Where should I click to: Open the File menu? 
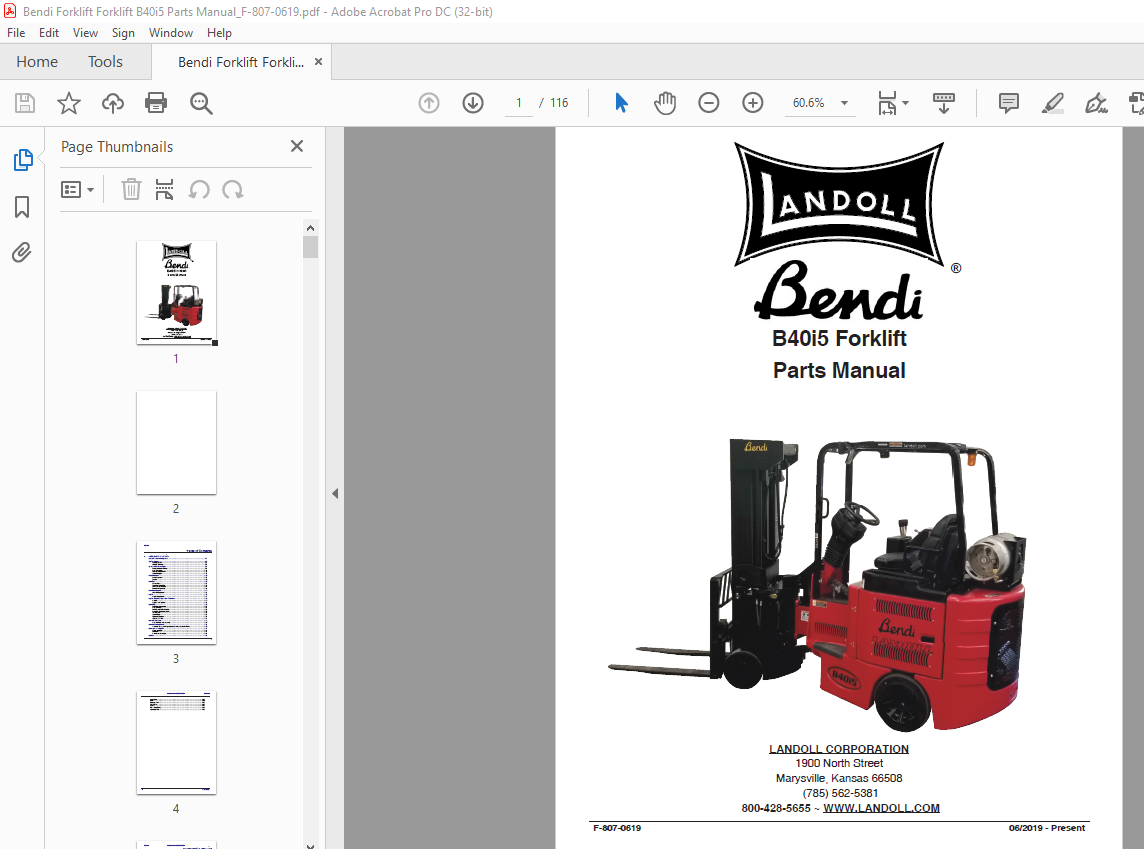tap(16, 33)
